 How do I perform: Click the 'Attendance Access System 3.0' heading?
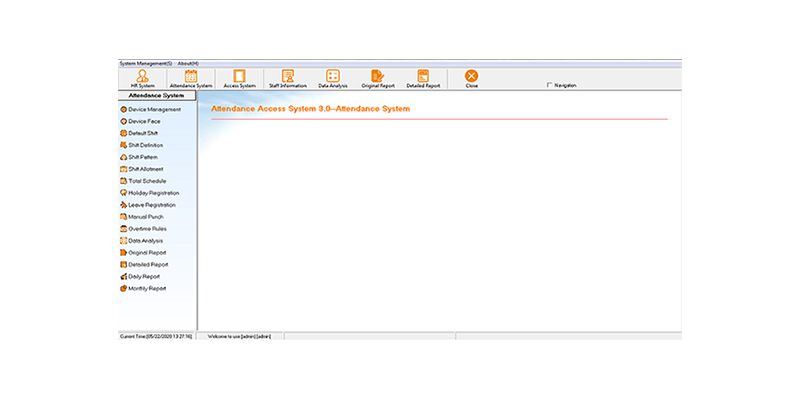click(310, 109)
